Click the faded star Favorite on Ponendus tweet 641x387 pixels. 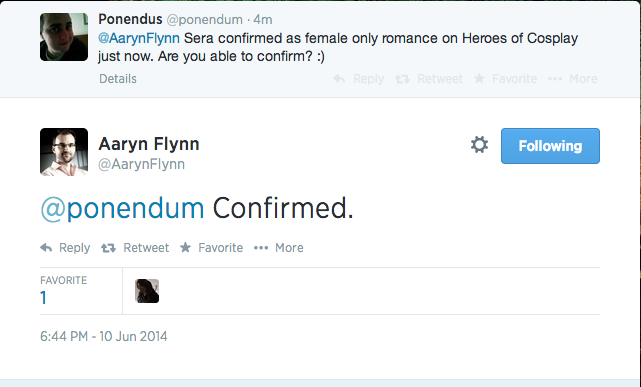pyautogui.click(x=479, y=78)
